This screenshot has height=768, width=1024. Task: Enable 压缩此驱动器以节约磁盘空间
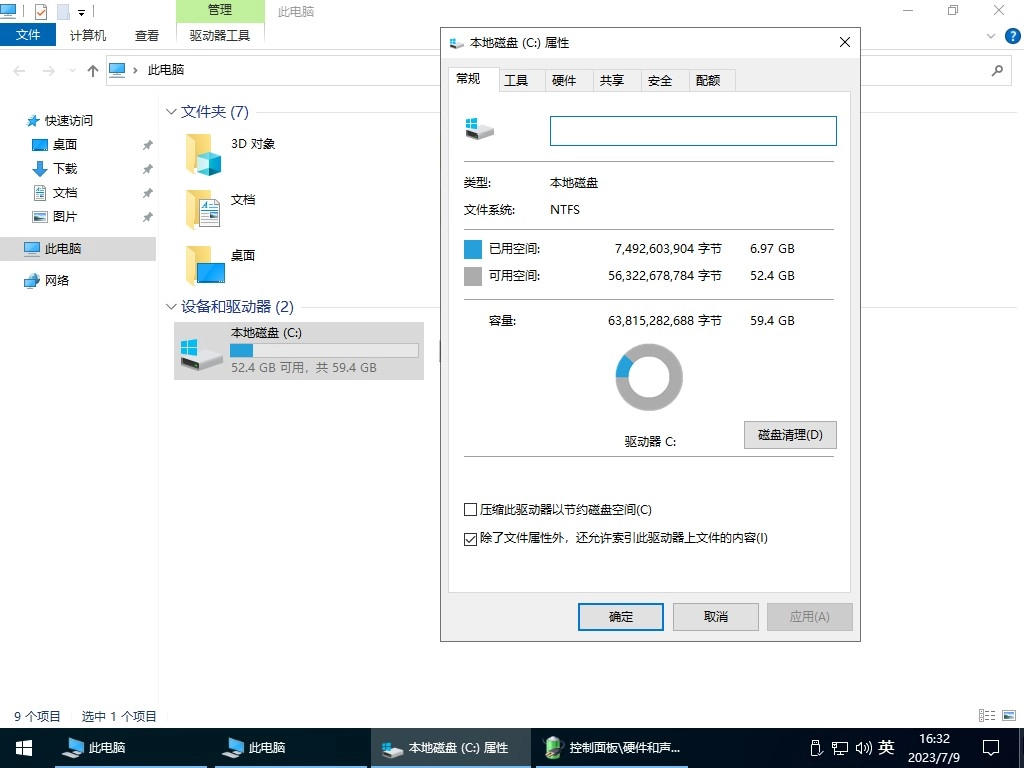click(470, 509)
